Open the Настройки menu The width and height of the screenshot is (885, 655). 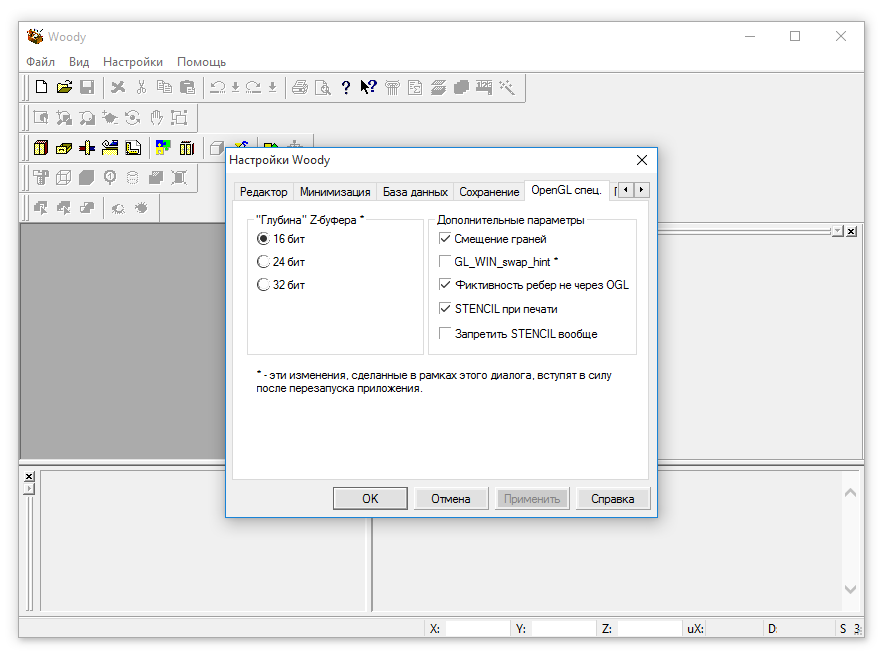(x=133, y=62)
